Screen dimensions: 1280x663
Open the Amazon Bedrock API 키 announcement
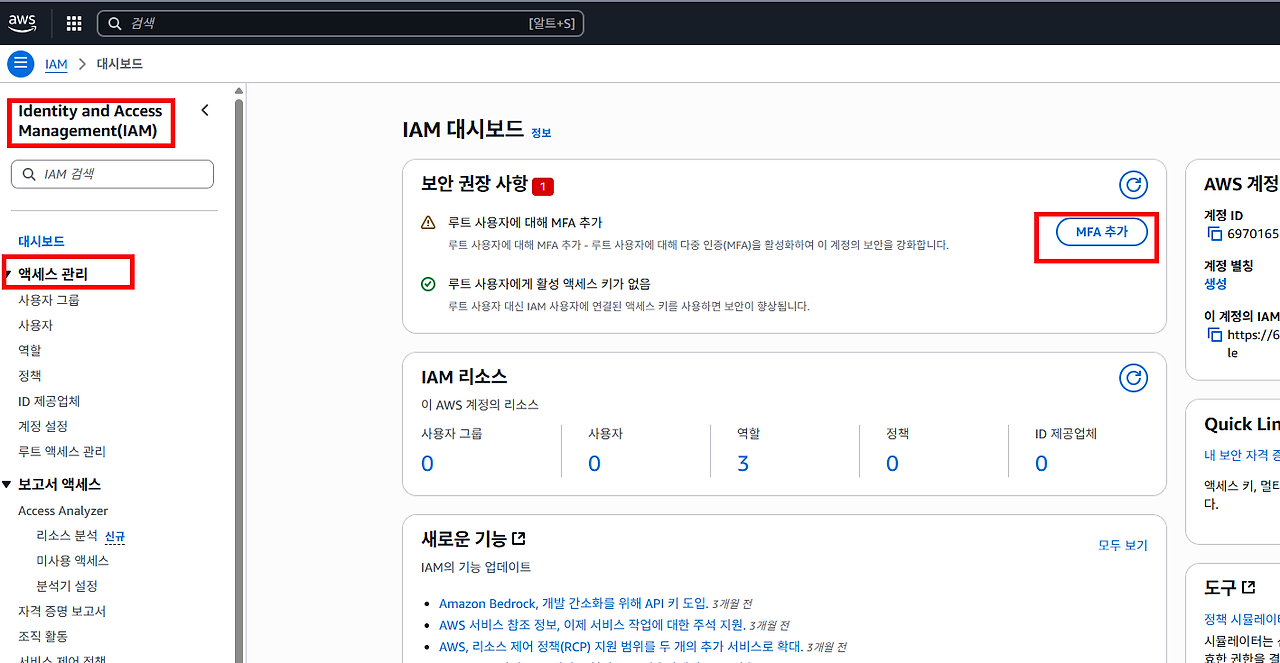click(574, 604)
